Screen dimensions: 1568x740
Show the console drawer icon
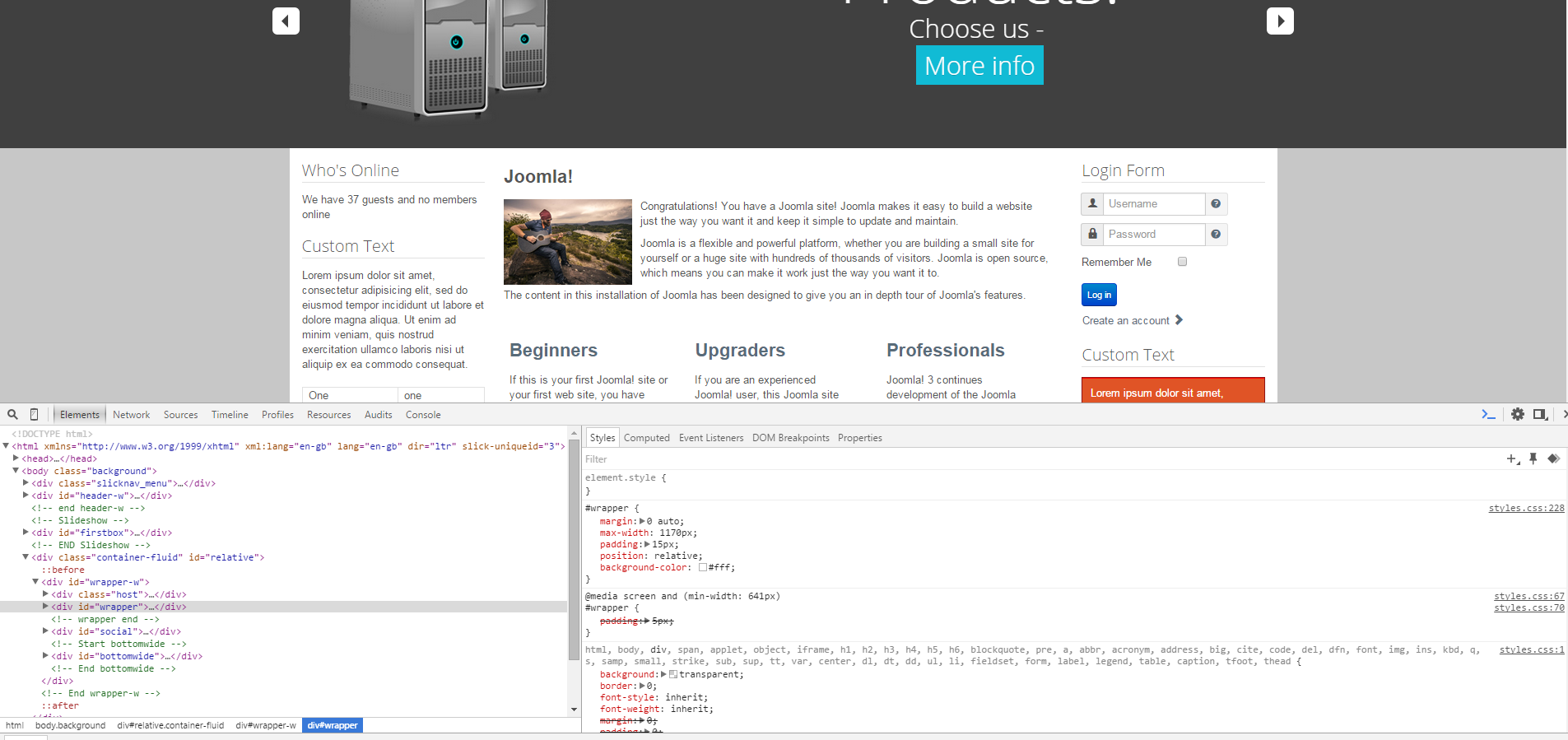[1488, 414]
